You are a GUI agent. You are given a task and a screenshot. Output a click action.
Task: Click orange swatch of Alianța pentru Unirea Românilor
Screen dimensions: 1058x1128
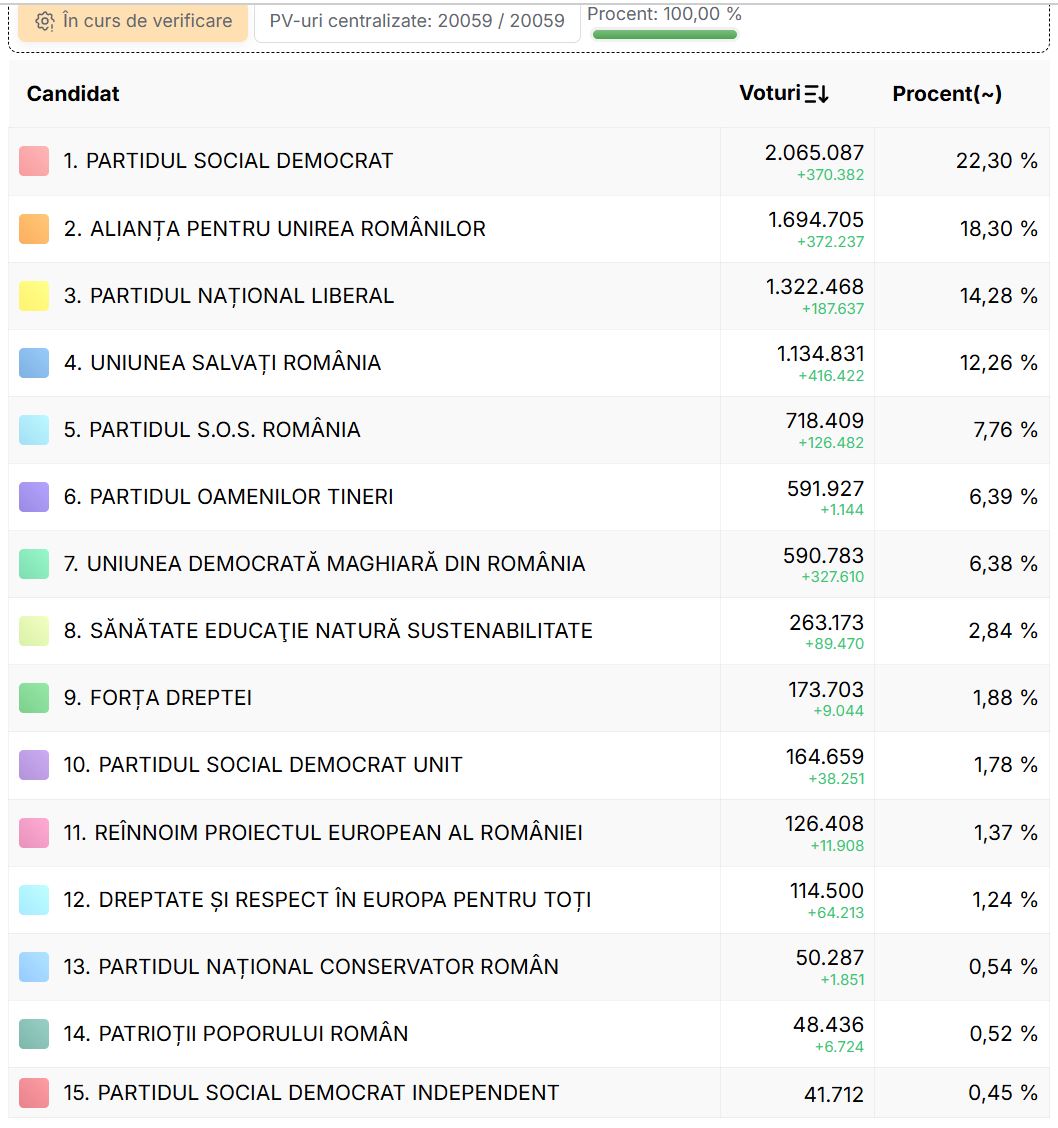(x=34, y=229)
